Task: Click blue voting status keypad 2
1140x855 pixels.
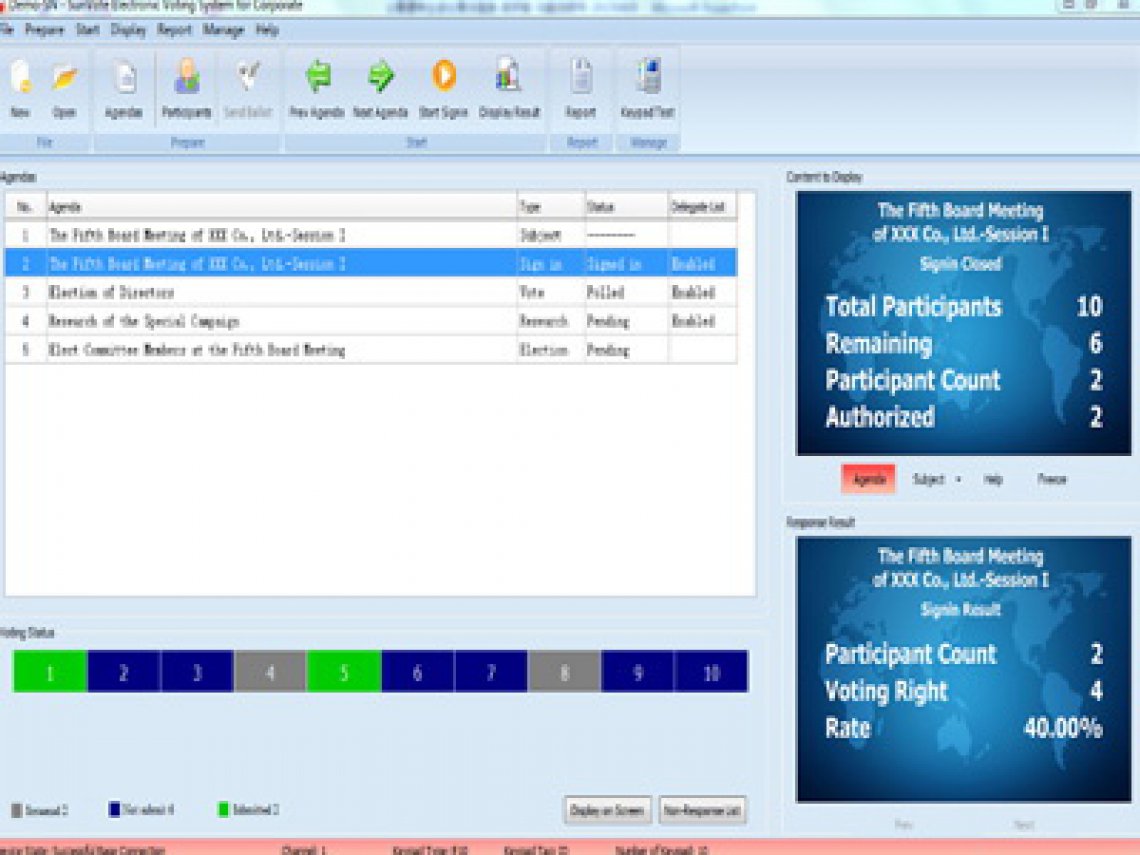Action: 124,671
